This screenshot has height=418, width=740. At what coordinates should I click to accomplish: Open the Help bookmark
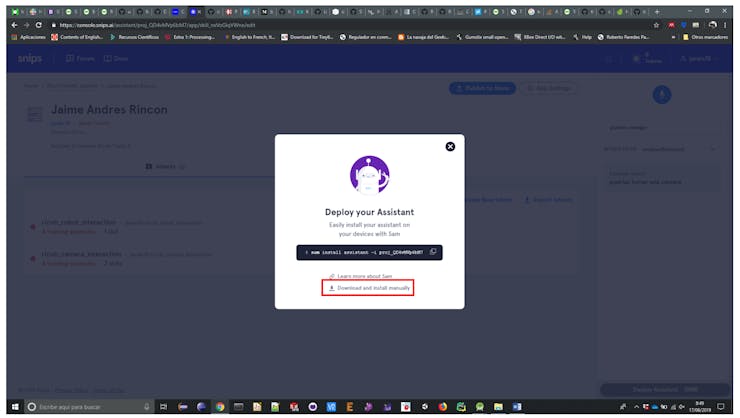582,37
